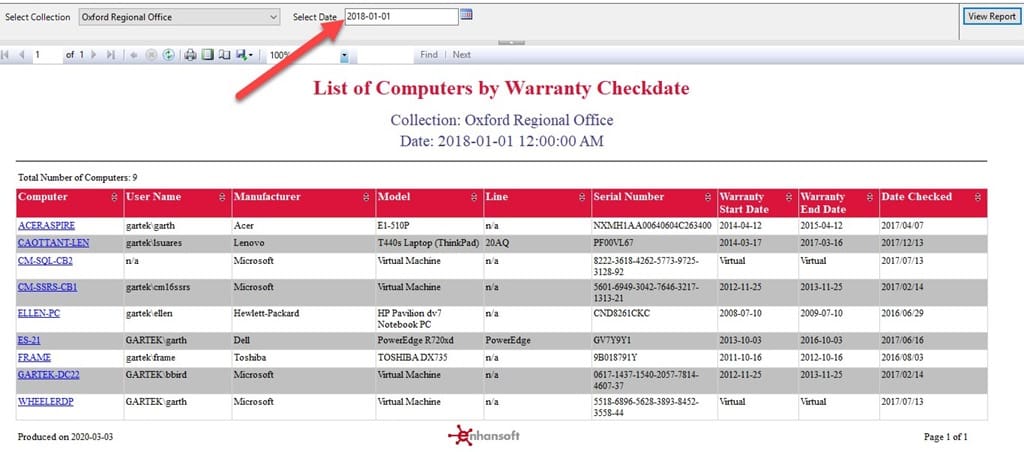The image size is (1024, 452).
Task: Print the report
Action: 190,55
